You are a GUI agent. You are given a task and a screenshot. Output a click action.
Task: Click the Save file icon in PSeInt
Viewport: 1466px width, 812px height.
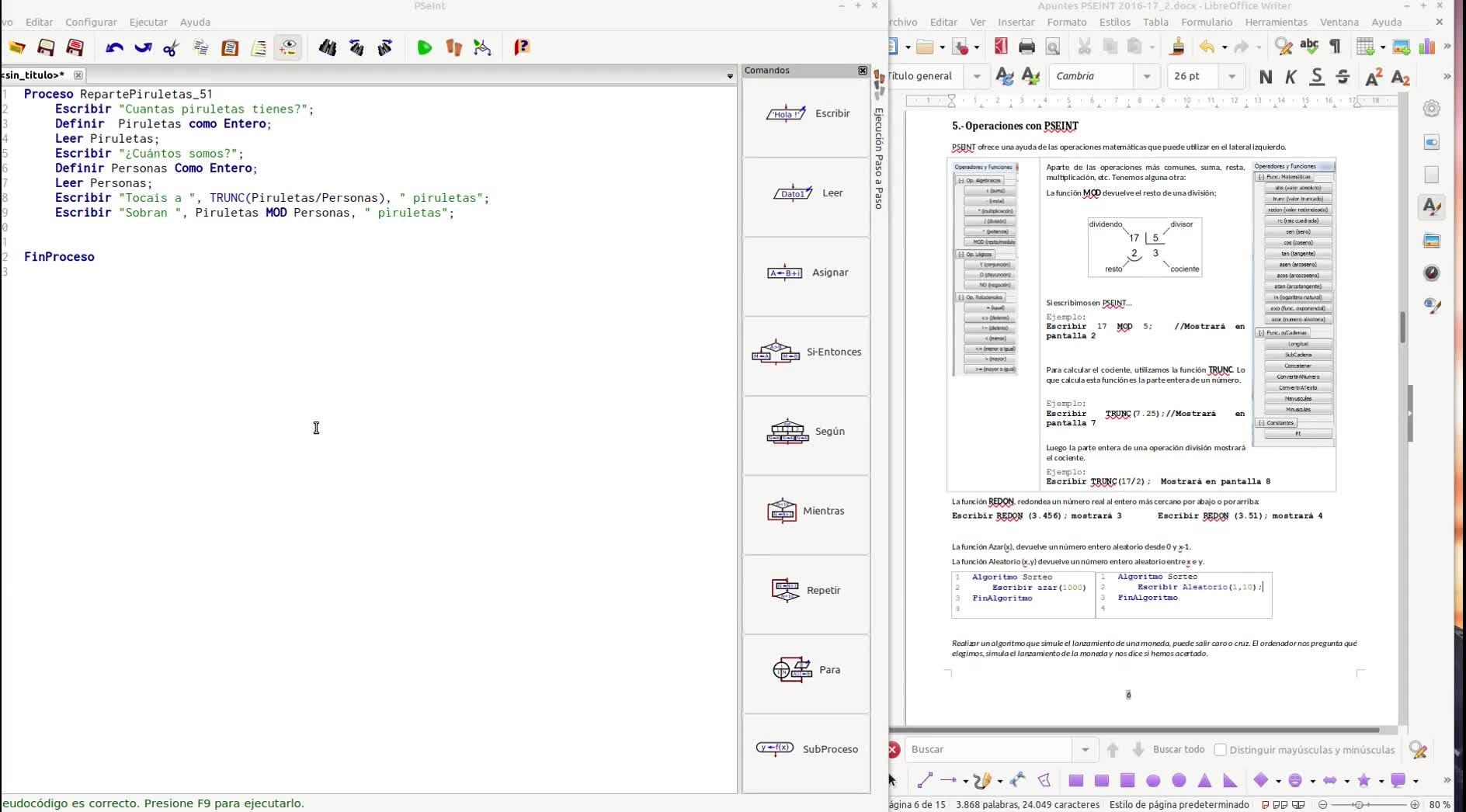point(46,48)
